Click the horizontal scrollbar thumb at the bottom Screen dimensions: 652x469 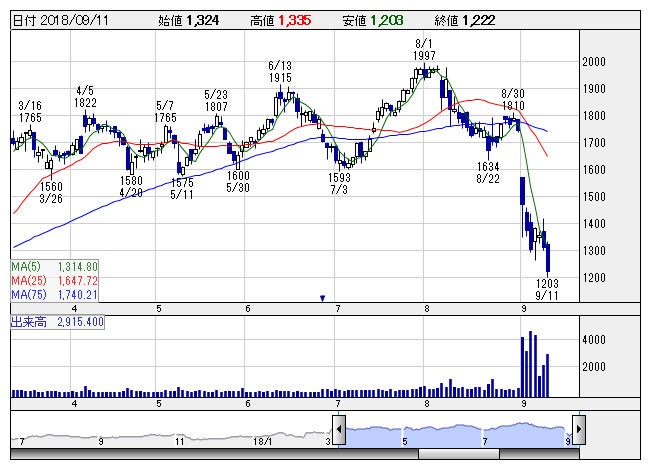(459, 454)
